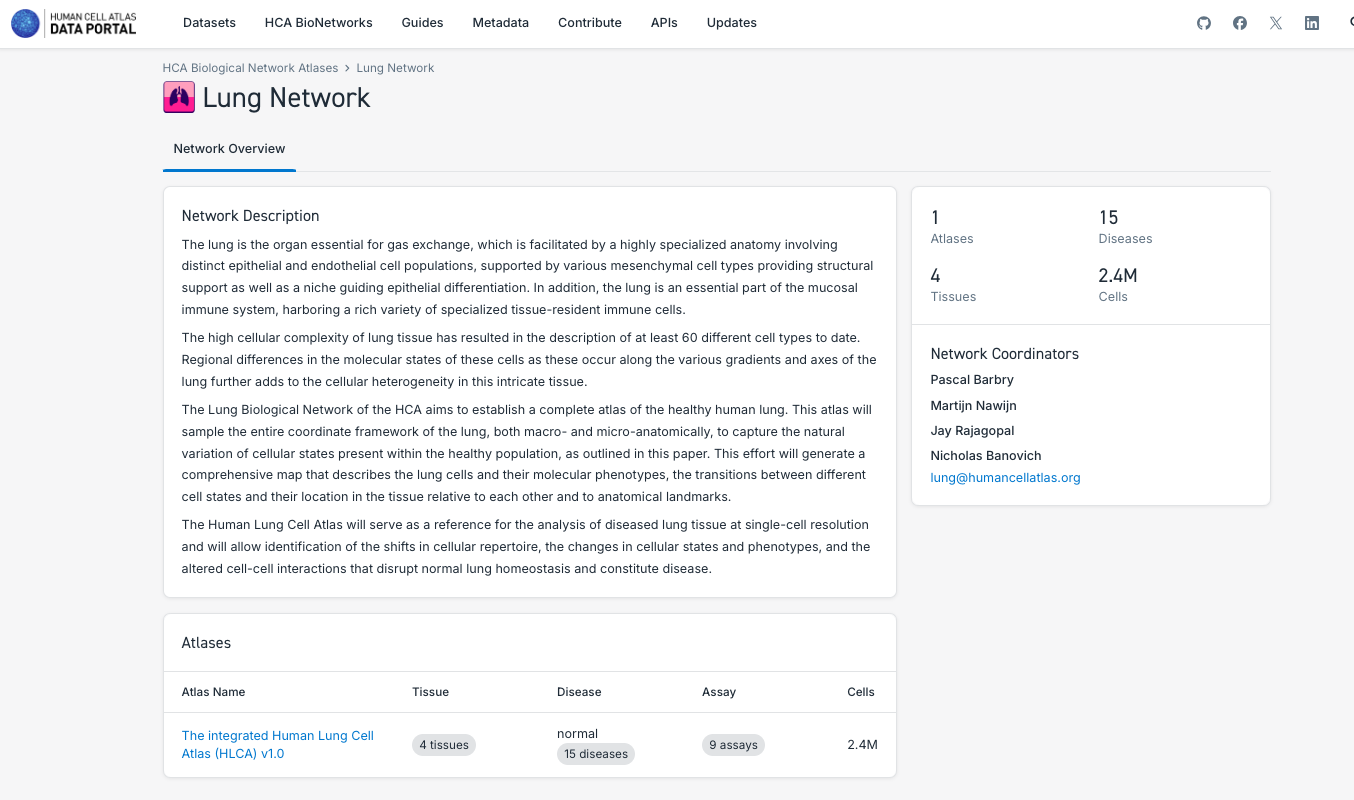
Task: Open the GitHub icon link
Action: 1204,23
